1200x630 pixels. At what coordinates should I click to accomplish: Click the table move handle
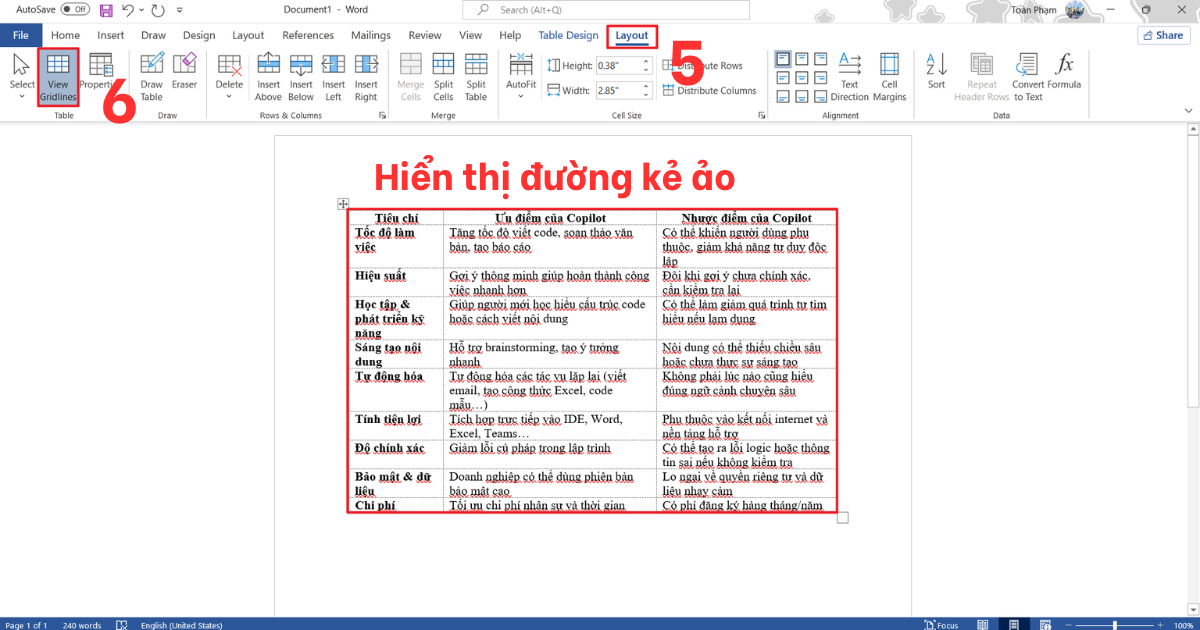click(x=343, y=203)
